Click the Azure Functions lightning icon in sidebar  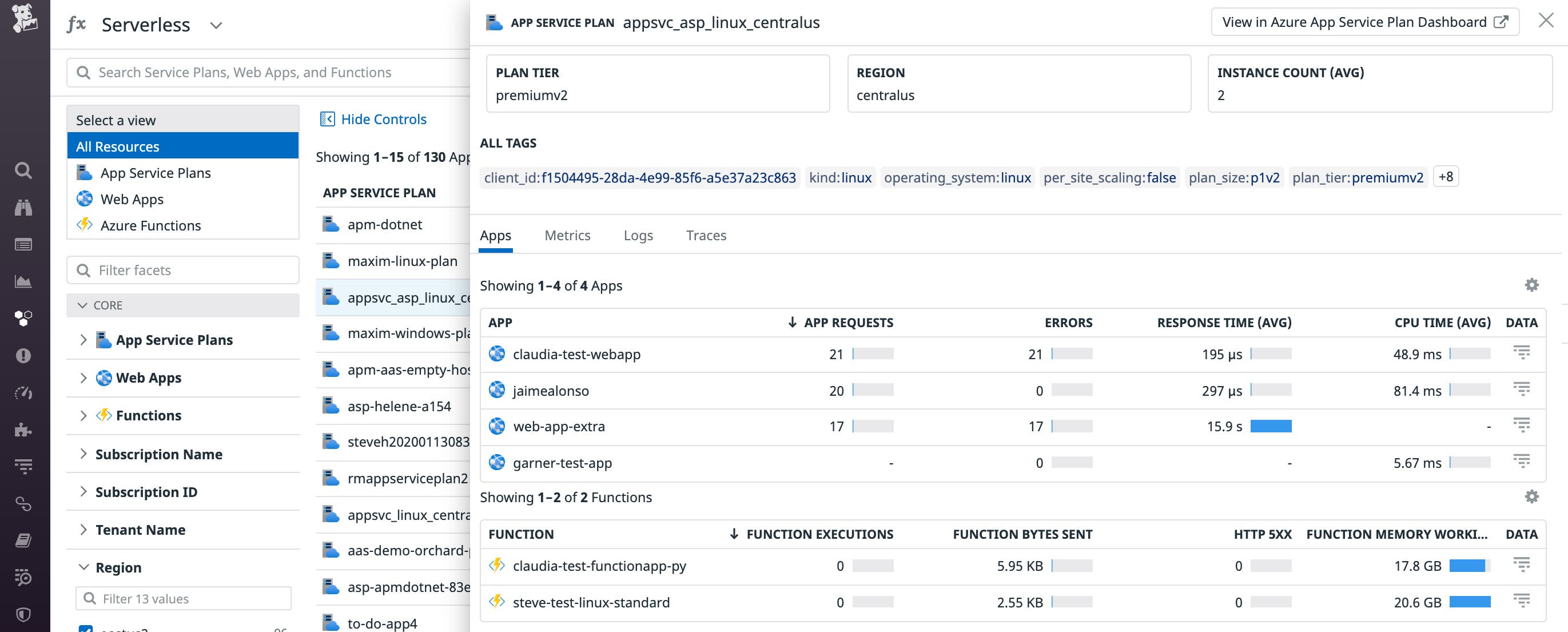[x=85, y=225]
